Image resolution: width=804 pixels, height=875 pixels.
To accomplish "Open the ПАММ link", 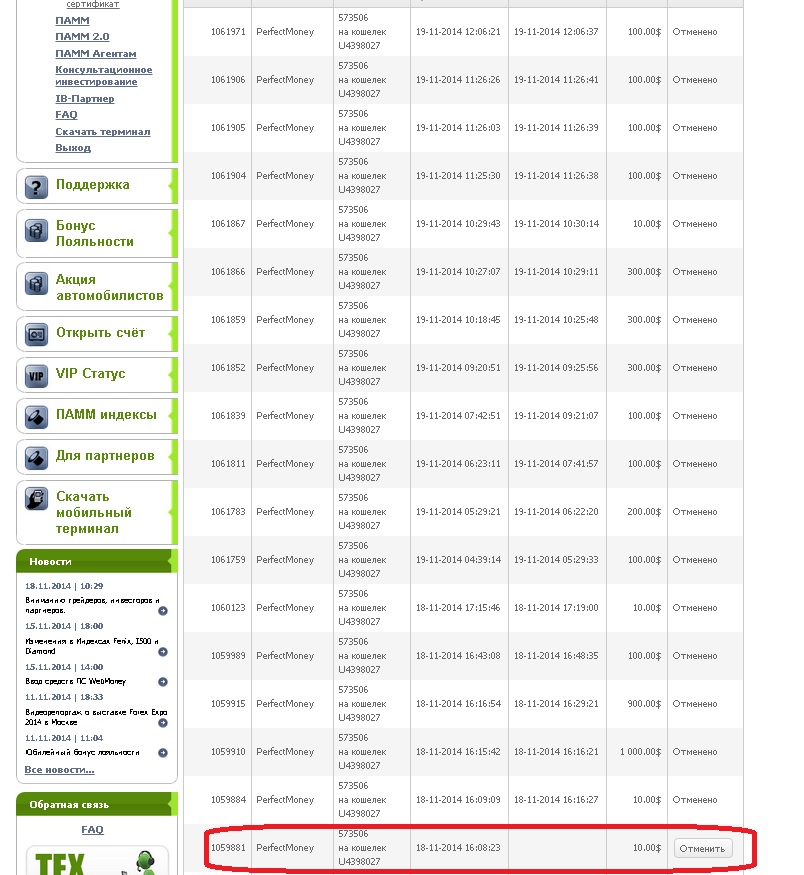I will (72, 21).
